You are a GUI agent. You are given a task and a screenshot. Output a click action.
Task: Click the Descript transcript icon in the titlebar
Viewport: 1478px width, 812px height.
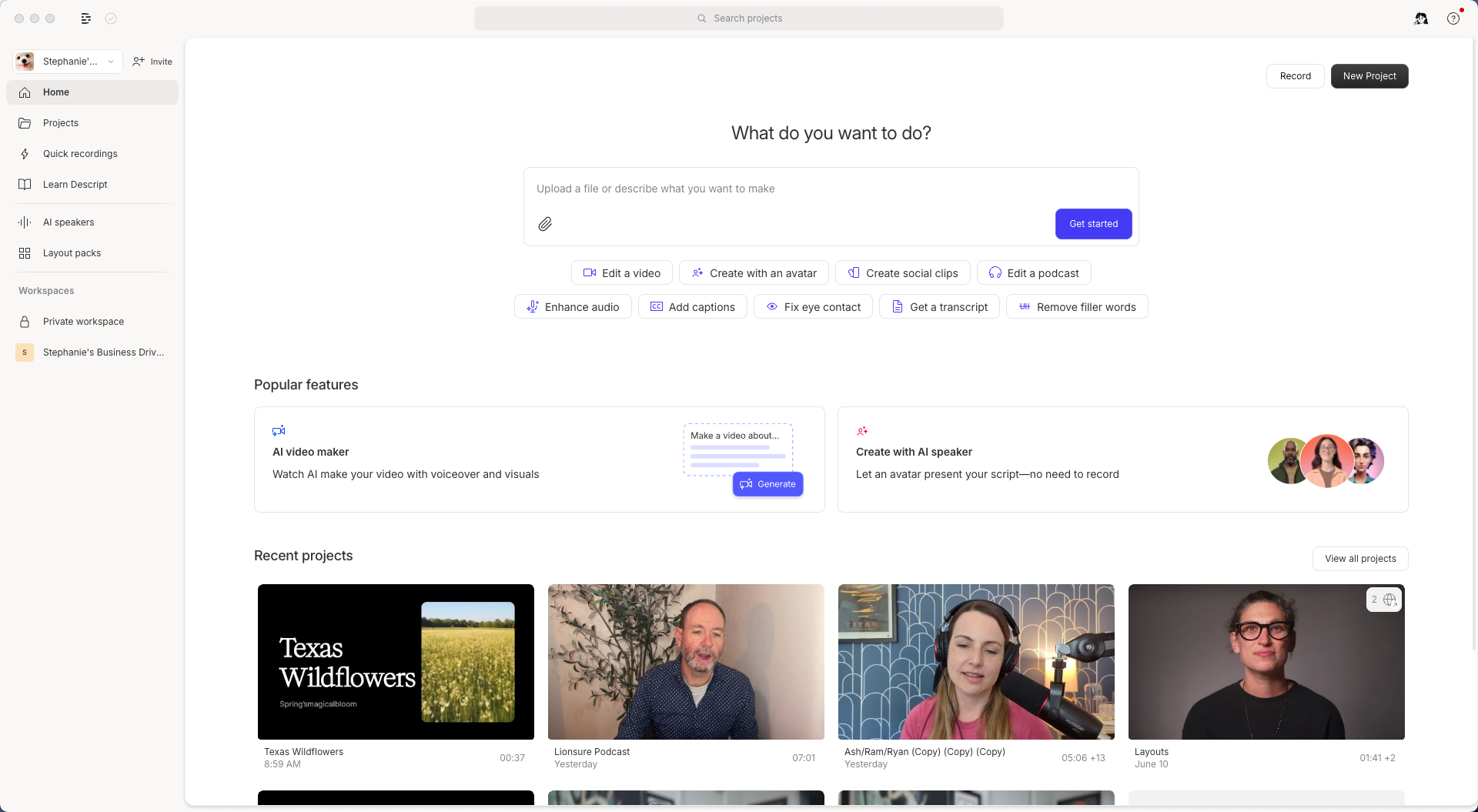click(x=86, y=18)
